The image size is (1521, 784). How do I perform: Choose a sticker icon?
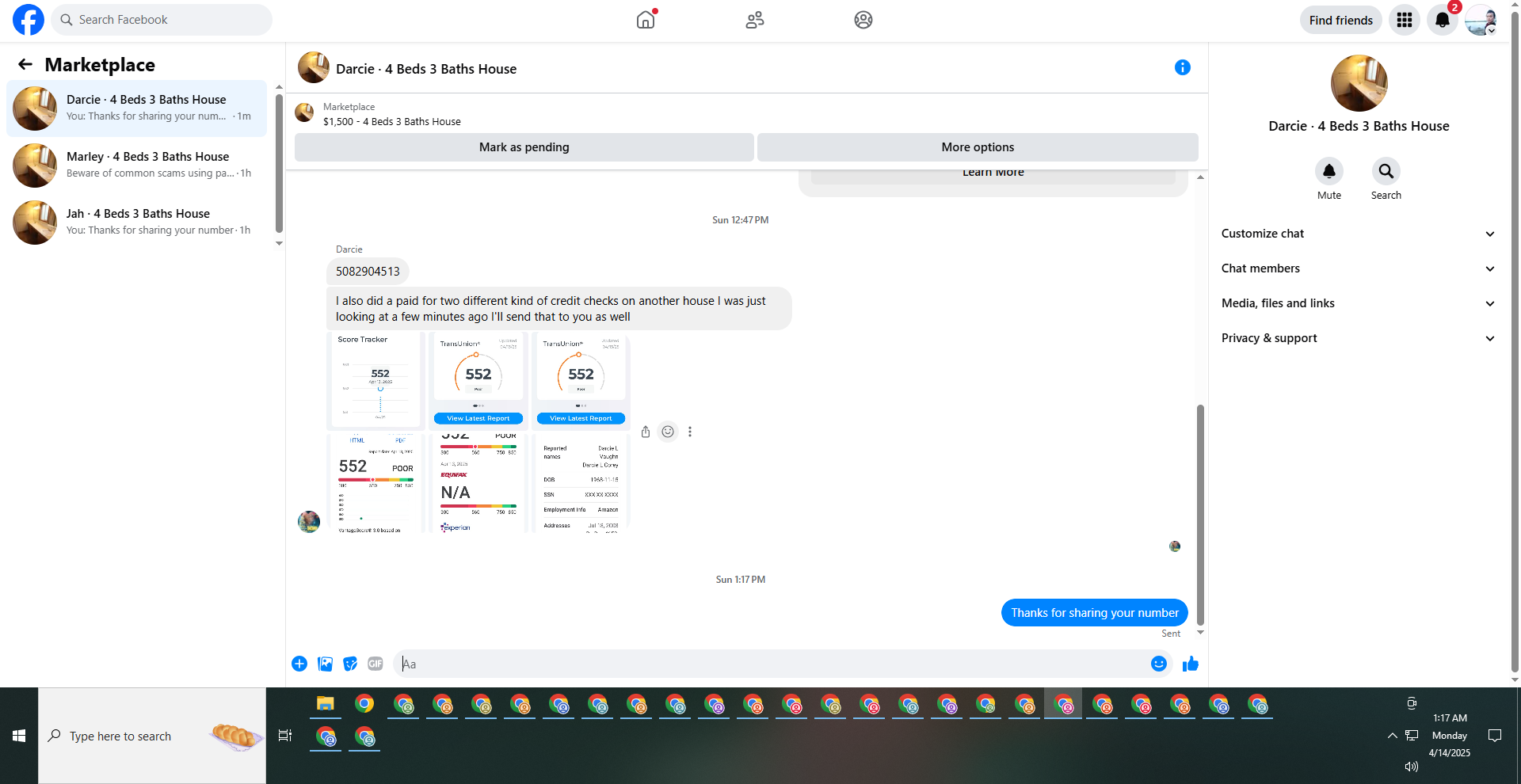coord(350,664)
